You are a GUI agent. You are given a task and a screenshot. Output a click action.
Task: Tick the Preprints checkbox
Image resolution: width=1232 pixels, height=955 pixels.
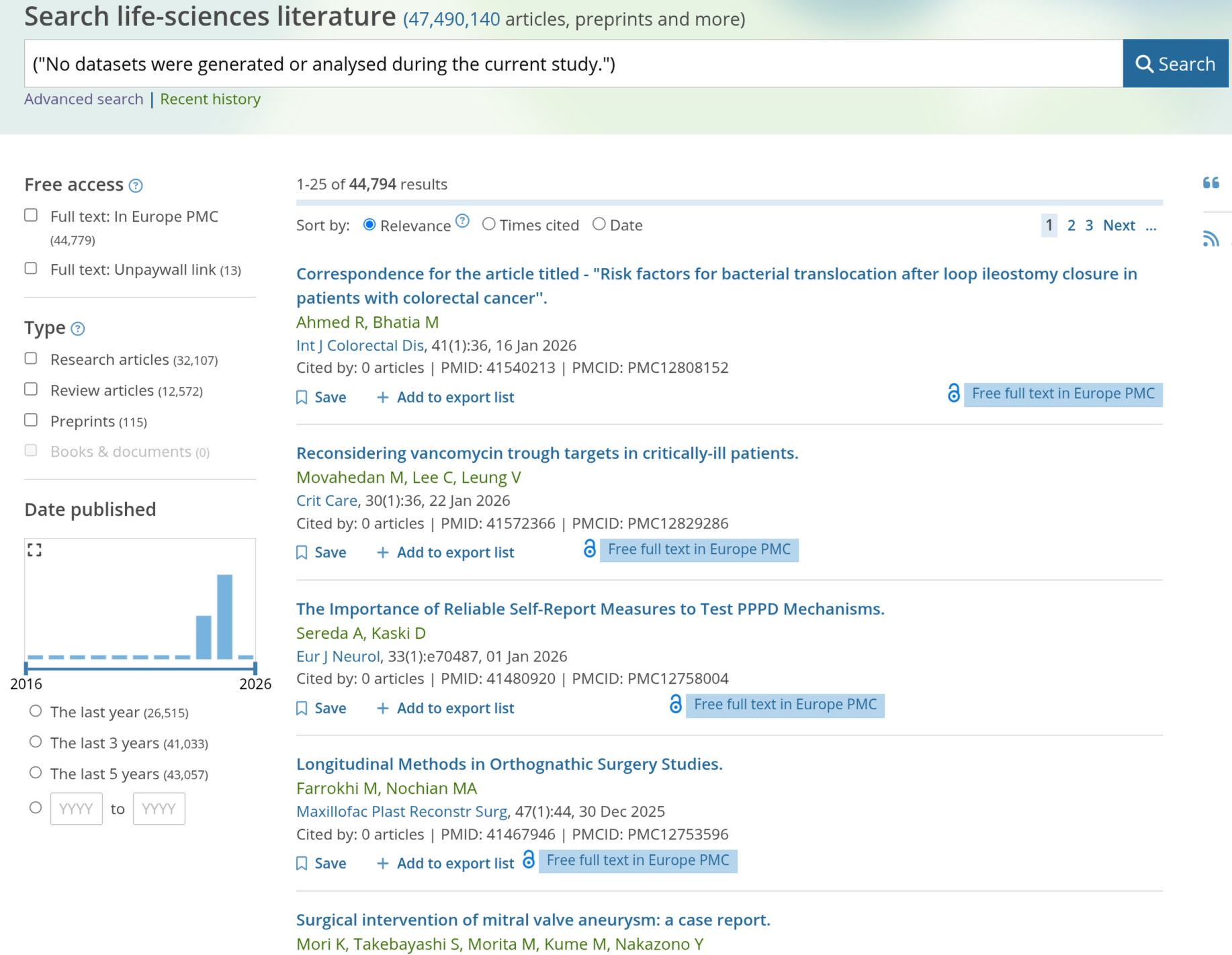[31, 420]
